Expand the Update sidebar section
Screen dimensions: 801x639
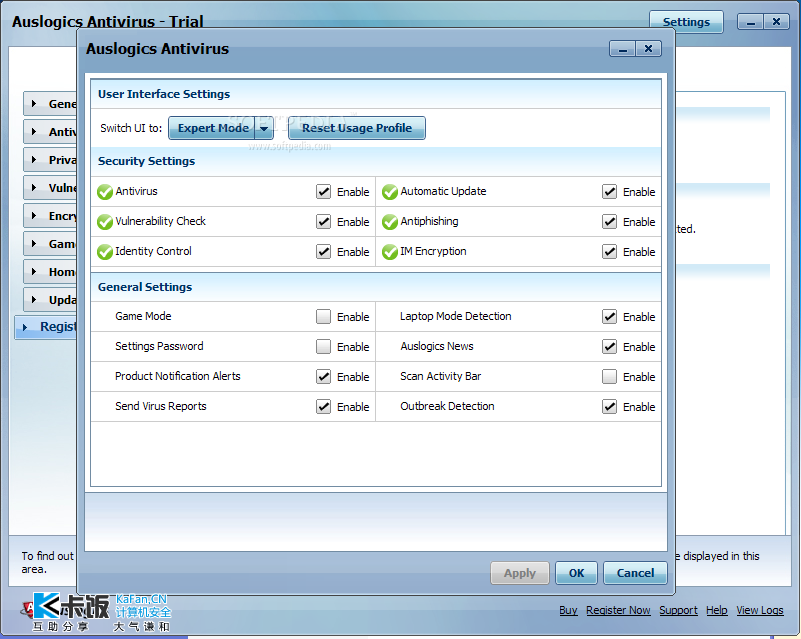pos(50,300)
